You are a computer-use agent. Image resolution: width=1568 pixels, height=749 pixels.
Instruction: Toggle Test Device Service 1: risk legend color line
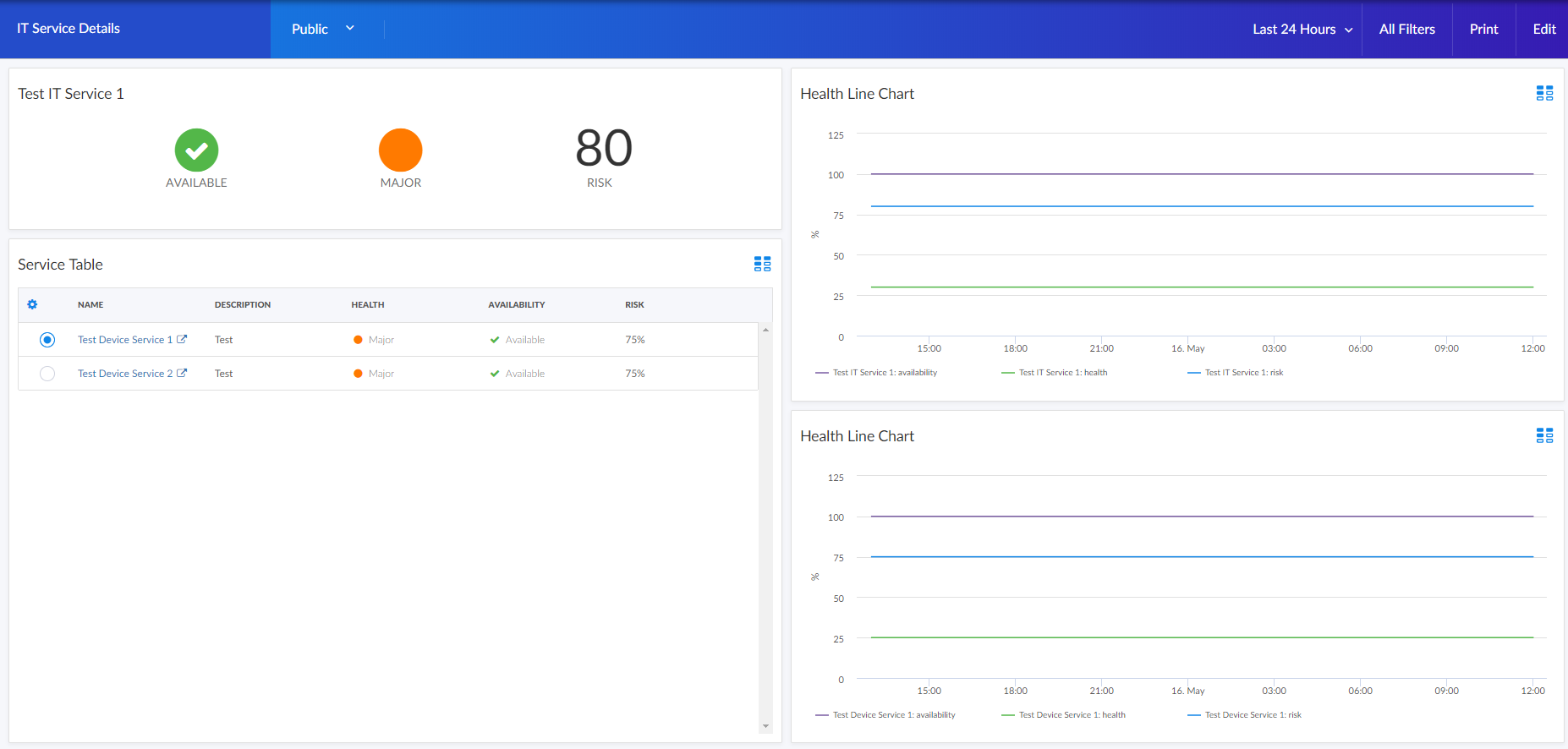coord(1194,715)
